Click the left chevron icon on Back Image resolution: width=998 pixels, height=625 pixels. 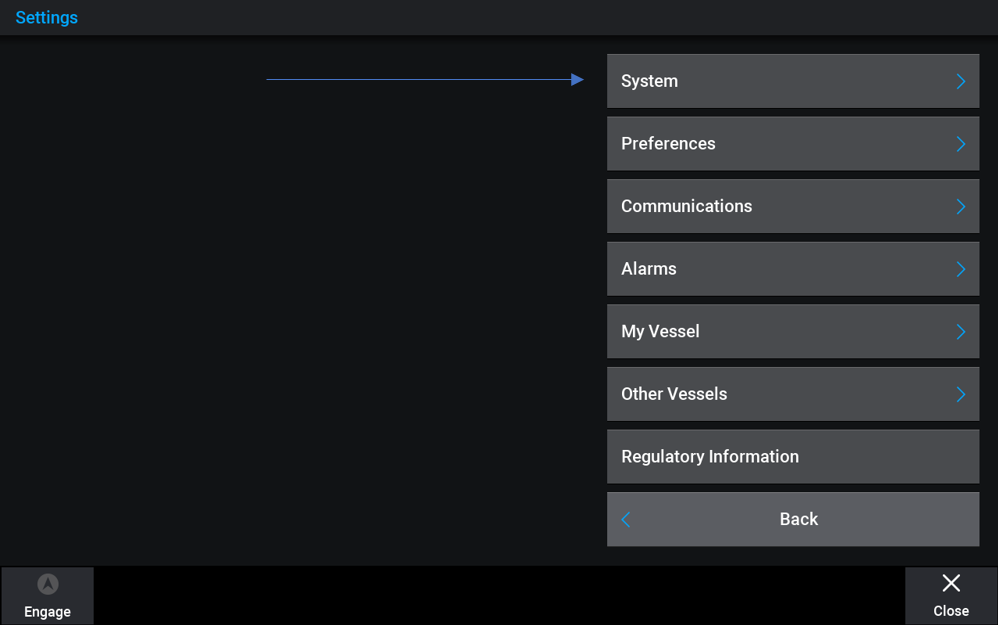click(626, 519)
